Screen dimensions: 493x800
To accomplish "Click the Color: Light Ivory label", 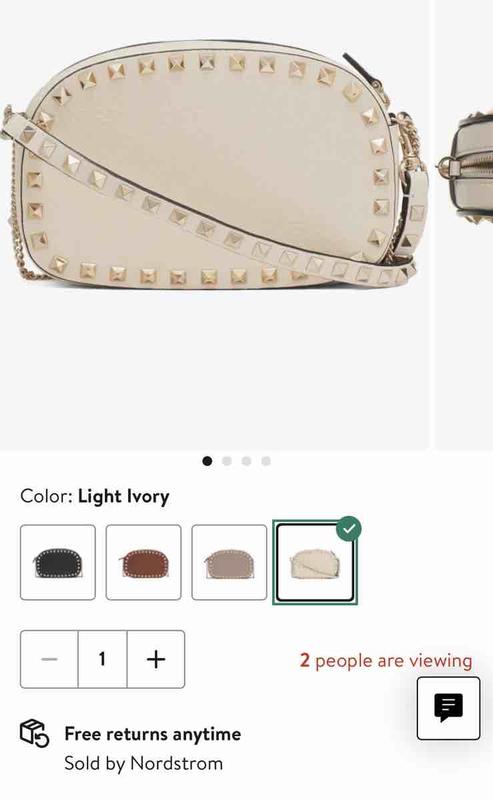I will pos(95,496).
